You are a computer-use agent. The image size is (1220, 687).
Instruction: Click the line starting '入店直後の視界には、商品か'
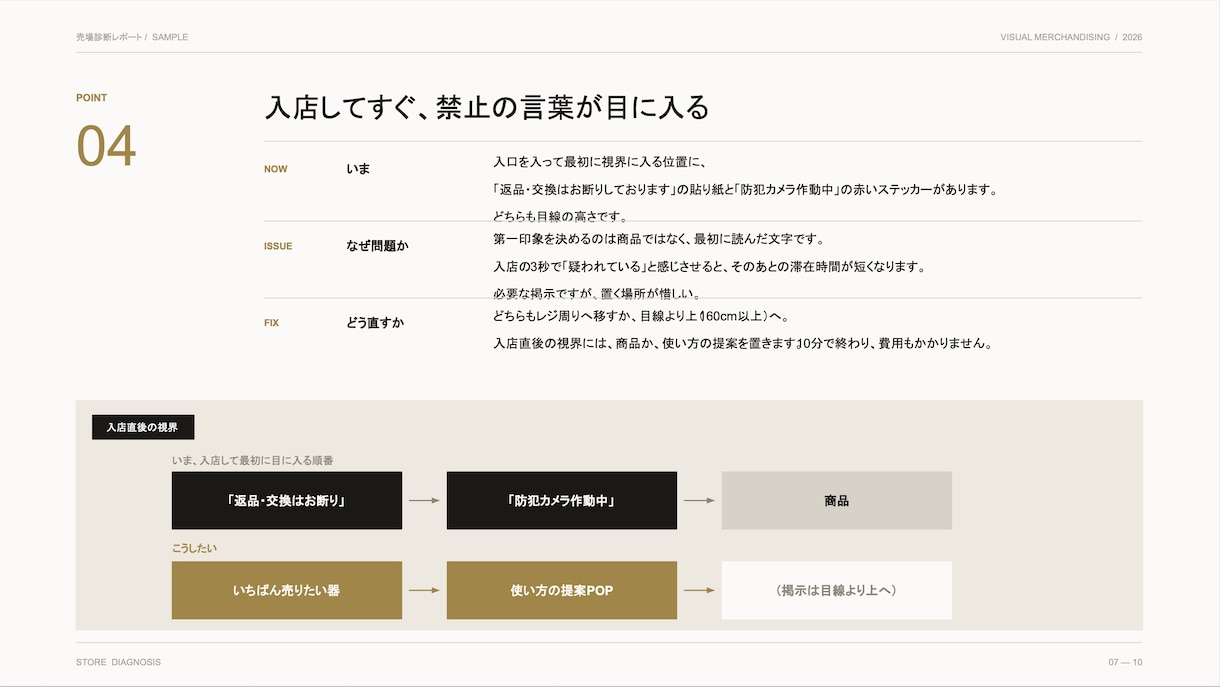743,344
